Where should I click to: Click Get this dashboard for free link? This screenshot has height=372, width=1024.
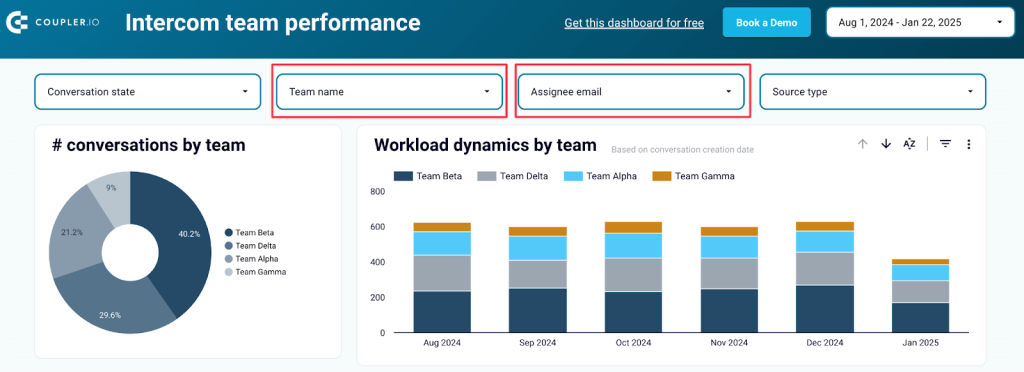634,23
